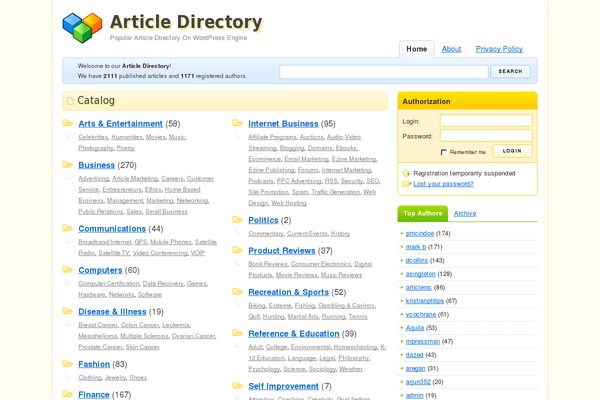The image size is (600, 400).
Task: Focus the Login text field
Action: [486, 121]
